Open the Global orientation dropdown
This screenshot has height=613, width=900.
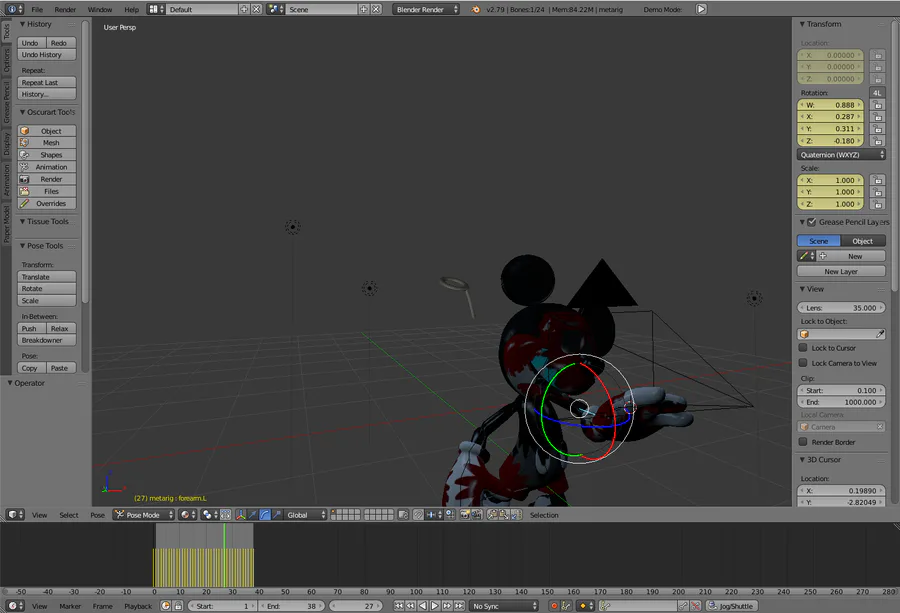[306, 515]
